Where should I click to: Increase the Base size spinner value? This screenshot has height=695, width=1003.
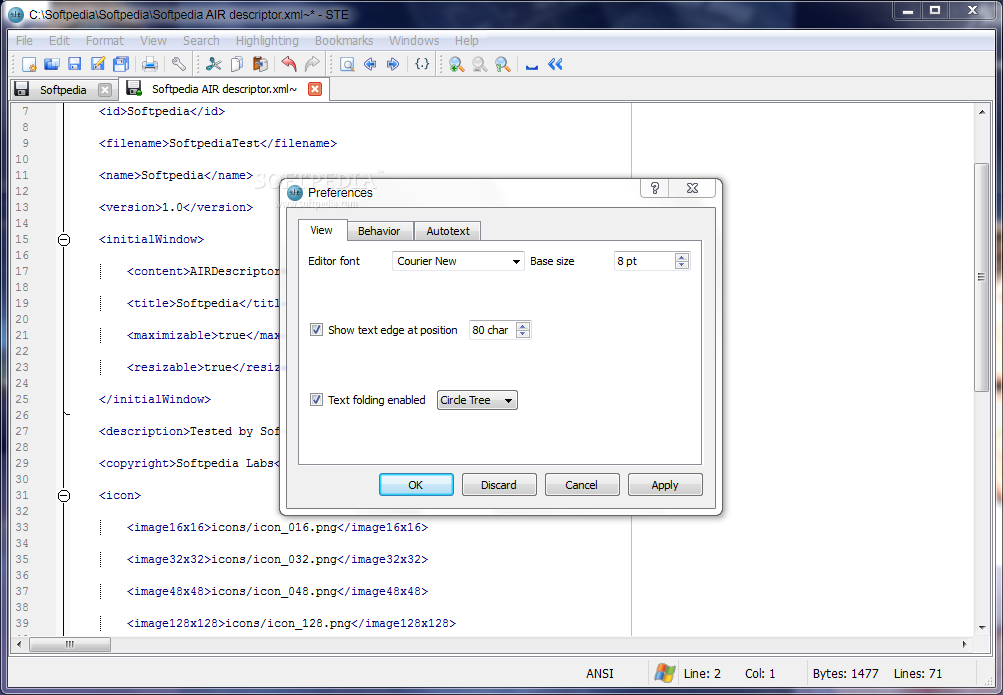682,257
